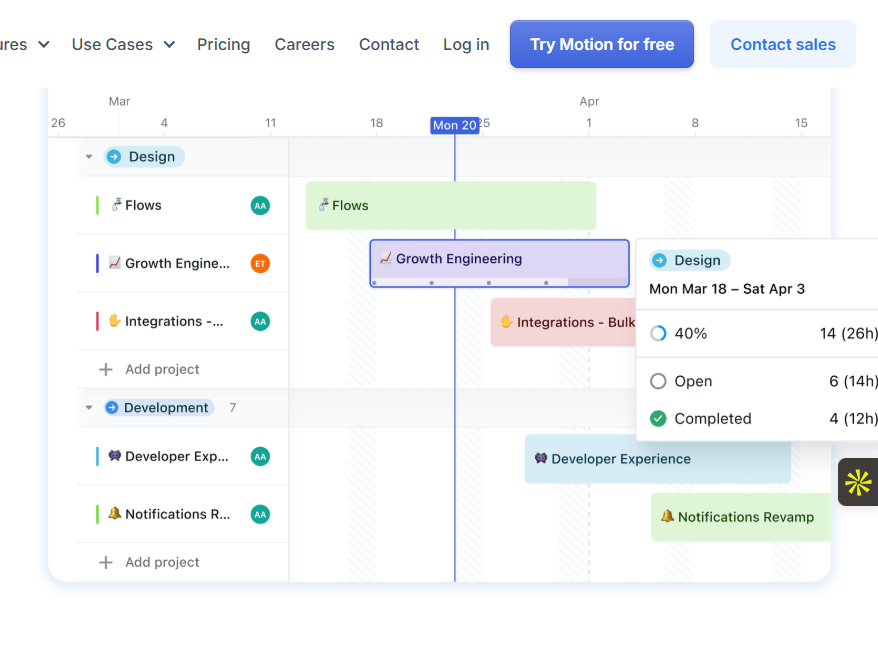This screenshot has width=878, height=656.
Task: Click the AA avatar in the Flows row
Action: (x=260, y=205)
